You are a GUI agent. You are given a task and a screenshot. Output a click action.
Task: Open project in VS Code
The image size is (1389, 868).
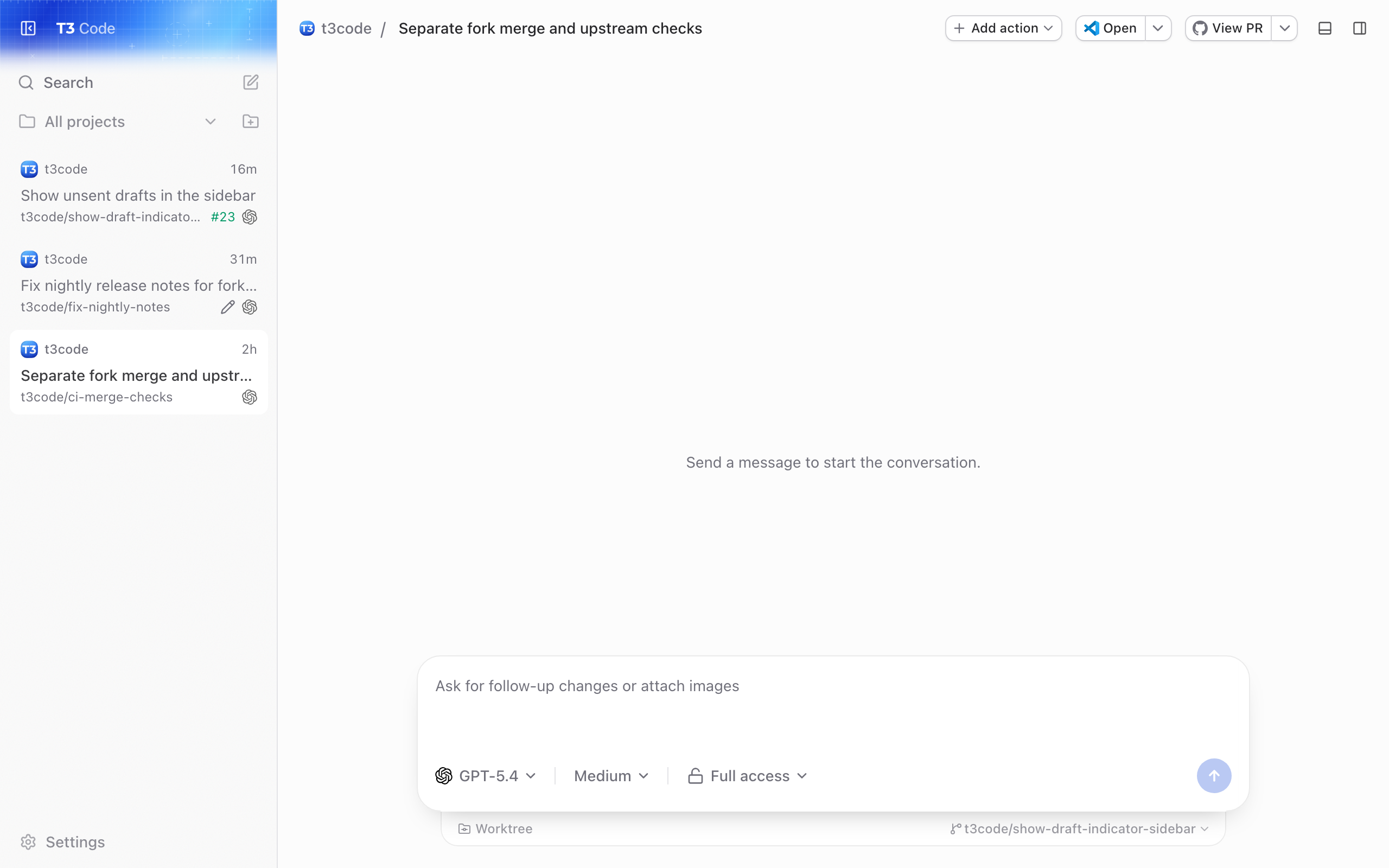(1110, 28)
